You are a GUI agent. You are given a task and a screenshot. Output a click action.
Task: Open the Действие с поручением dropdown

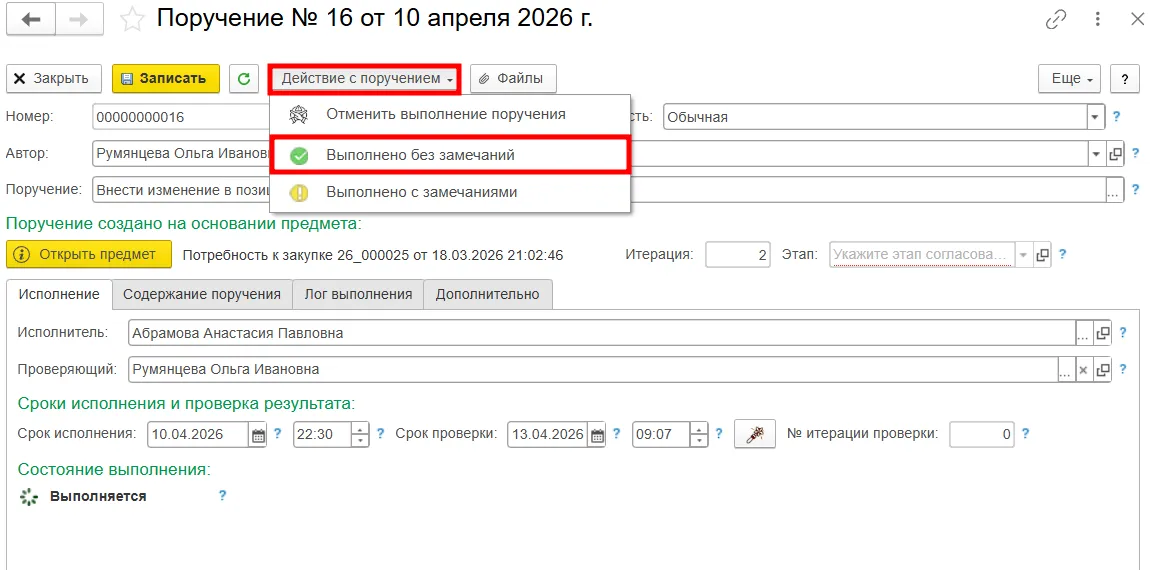point(365,78)
